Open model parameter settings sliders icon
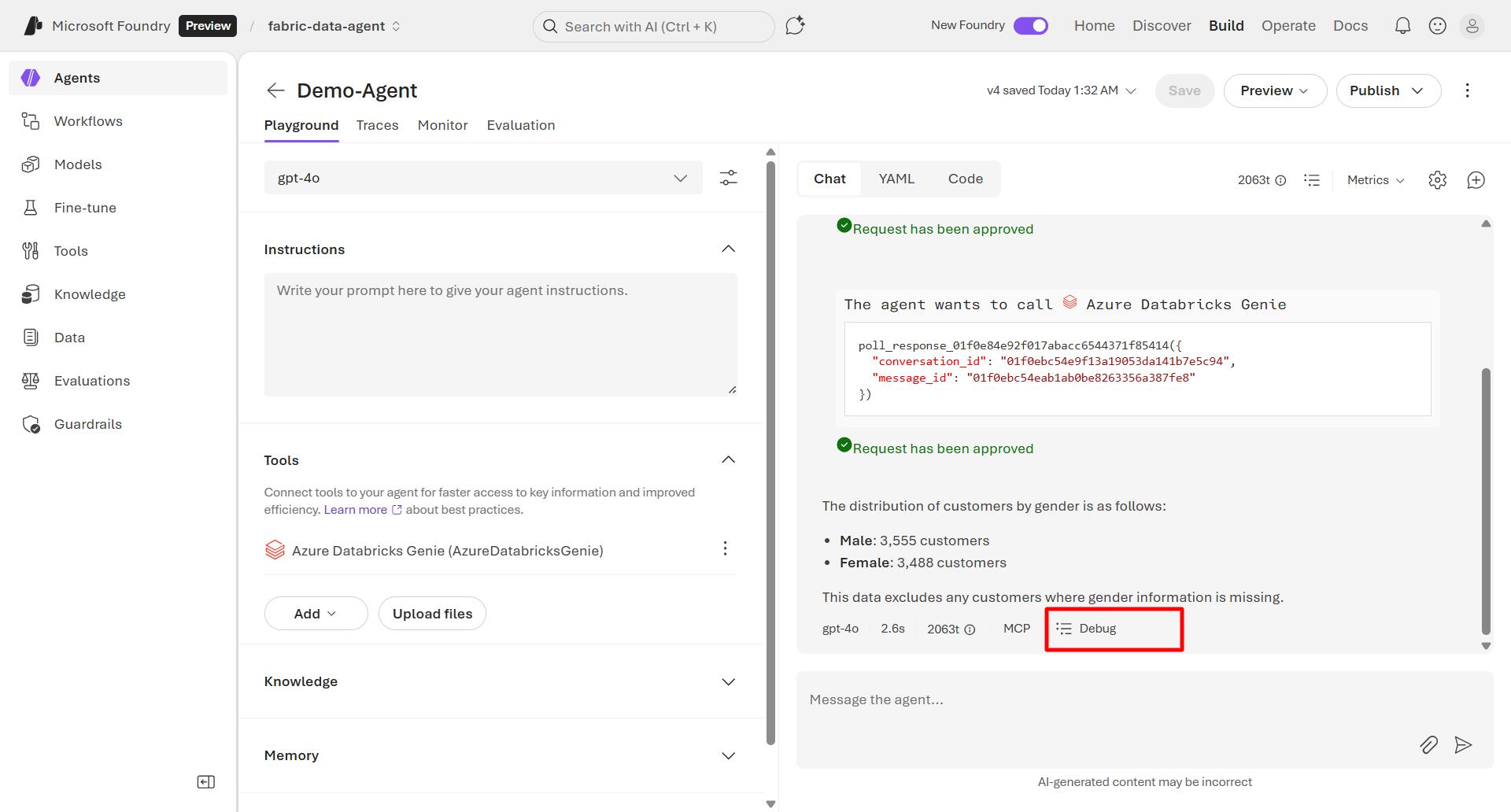Screen dimensions: 1511x812 pyautogui.click(x=729, y=178)
